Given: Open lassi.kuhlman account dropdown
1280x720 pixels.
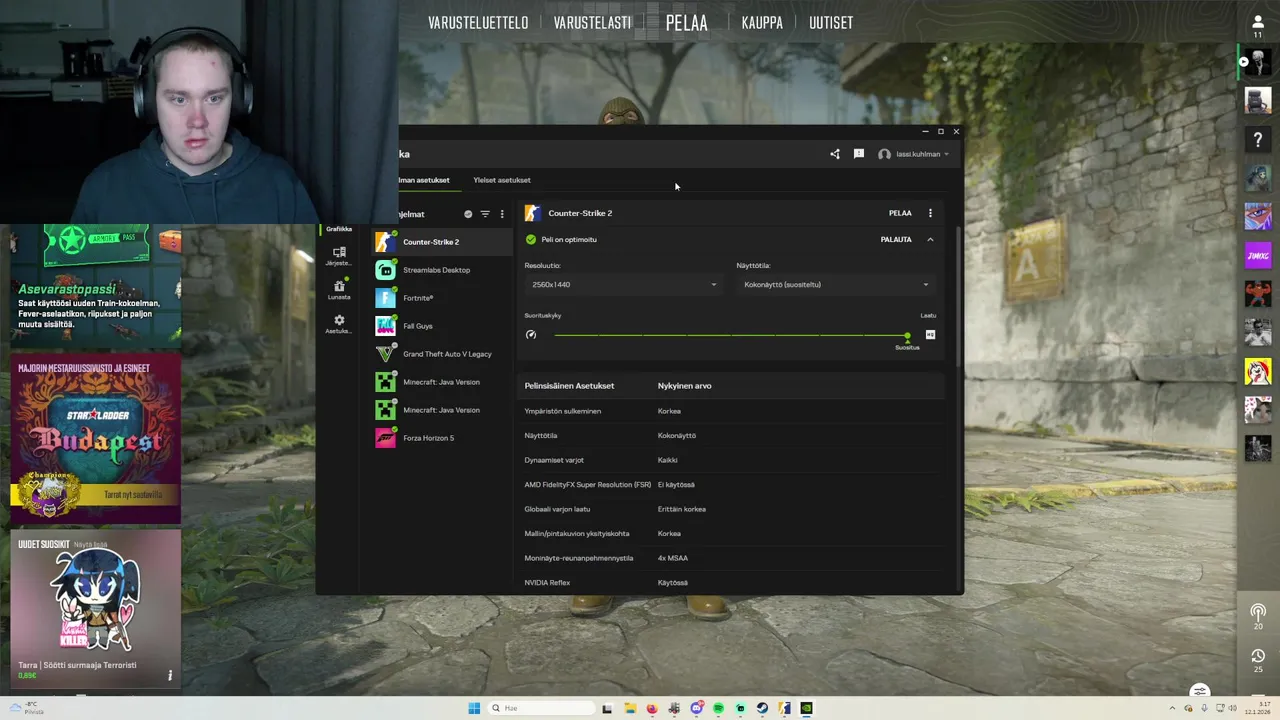Looking at the screenshot, I should 914,154.
